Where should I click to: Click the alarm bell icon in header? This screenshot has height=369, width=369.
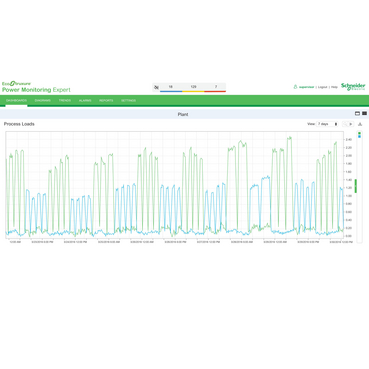156,87
